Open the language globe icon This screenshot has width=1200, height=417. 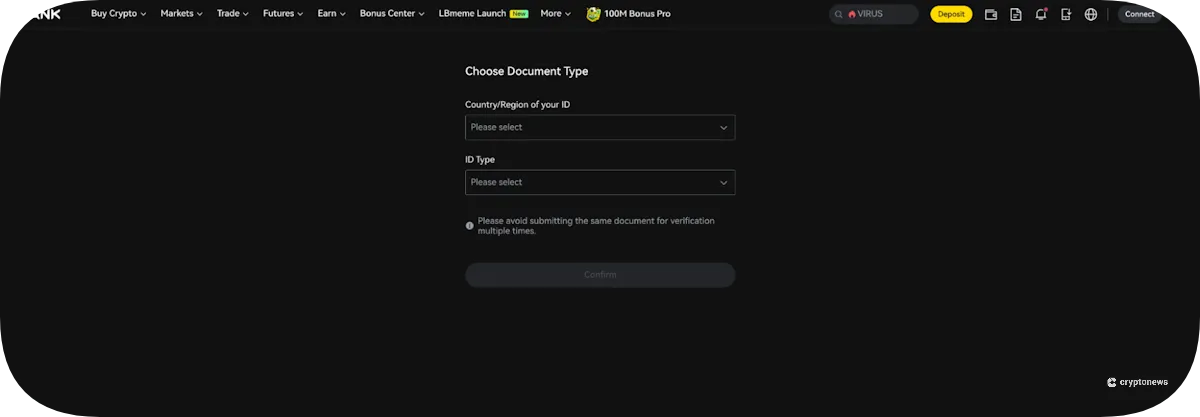(1090, 15)
